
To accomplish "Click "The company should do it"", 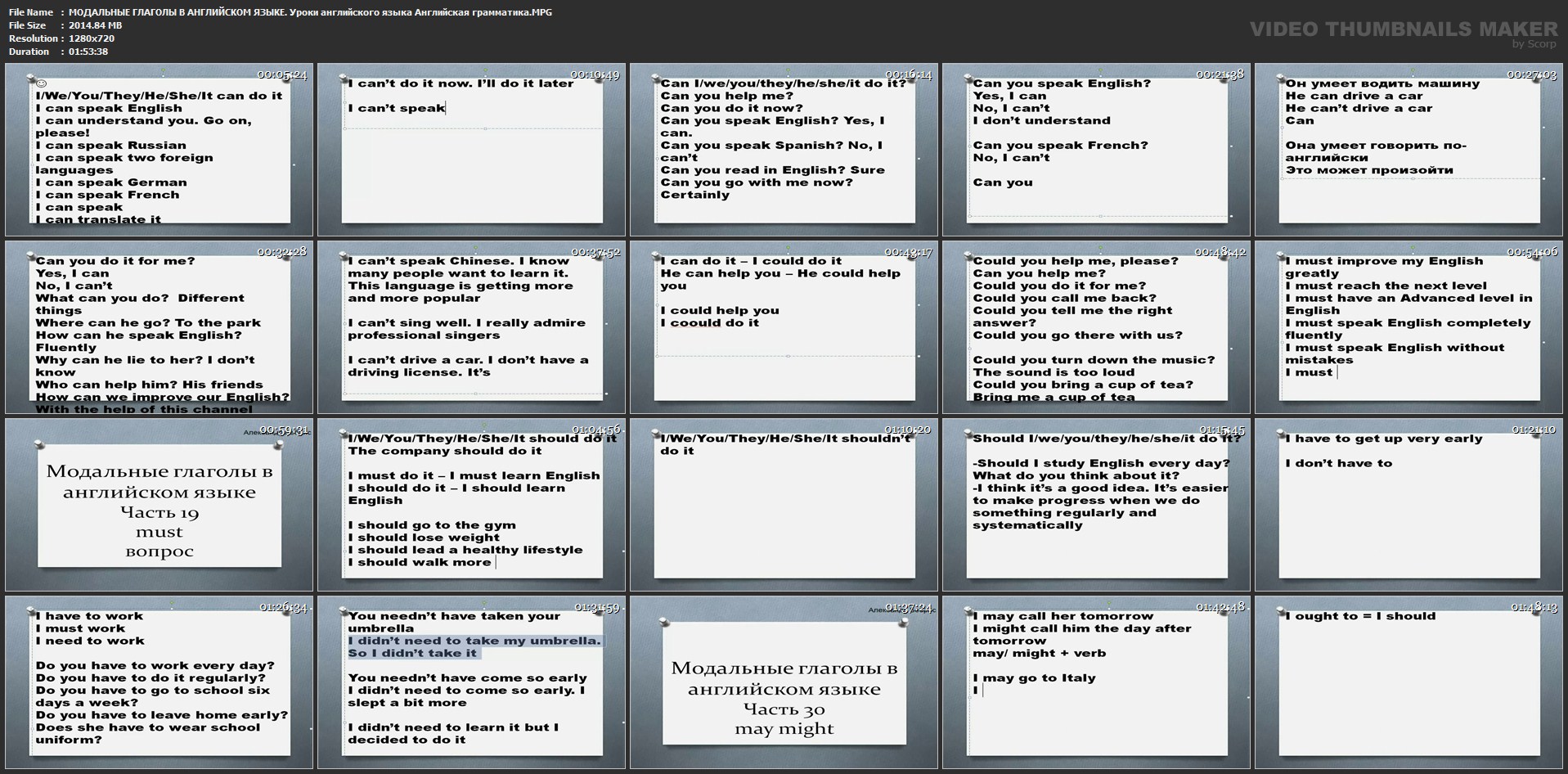I will (444, 451).
